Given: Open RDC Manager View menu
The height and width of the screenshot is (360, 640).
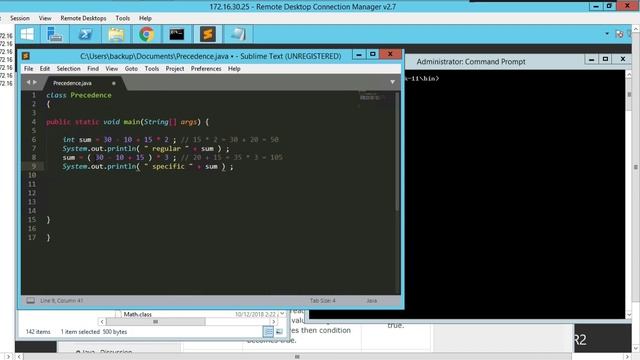Looking at the screenshot, I should (45, 18).
